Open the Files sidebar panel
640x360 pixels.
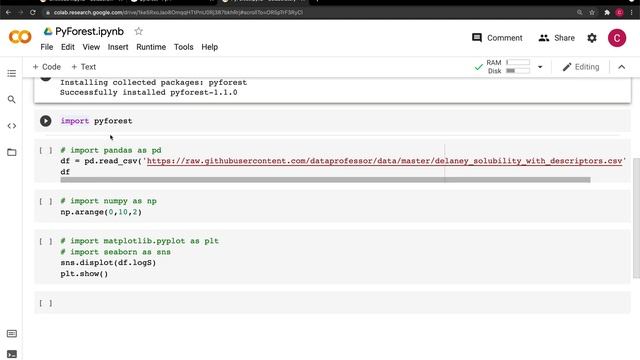pos(11,152)
